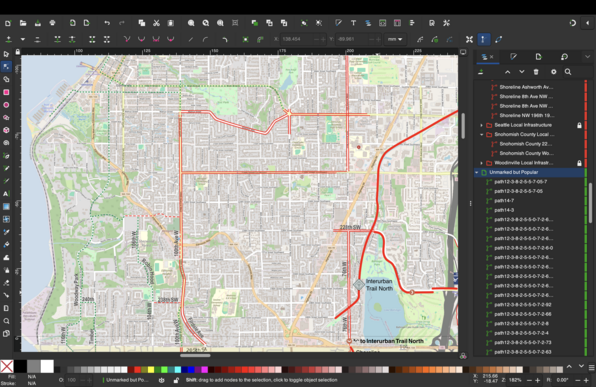Open Align and Distribute dialog

pyautogui.click(x=412, y=23)
